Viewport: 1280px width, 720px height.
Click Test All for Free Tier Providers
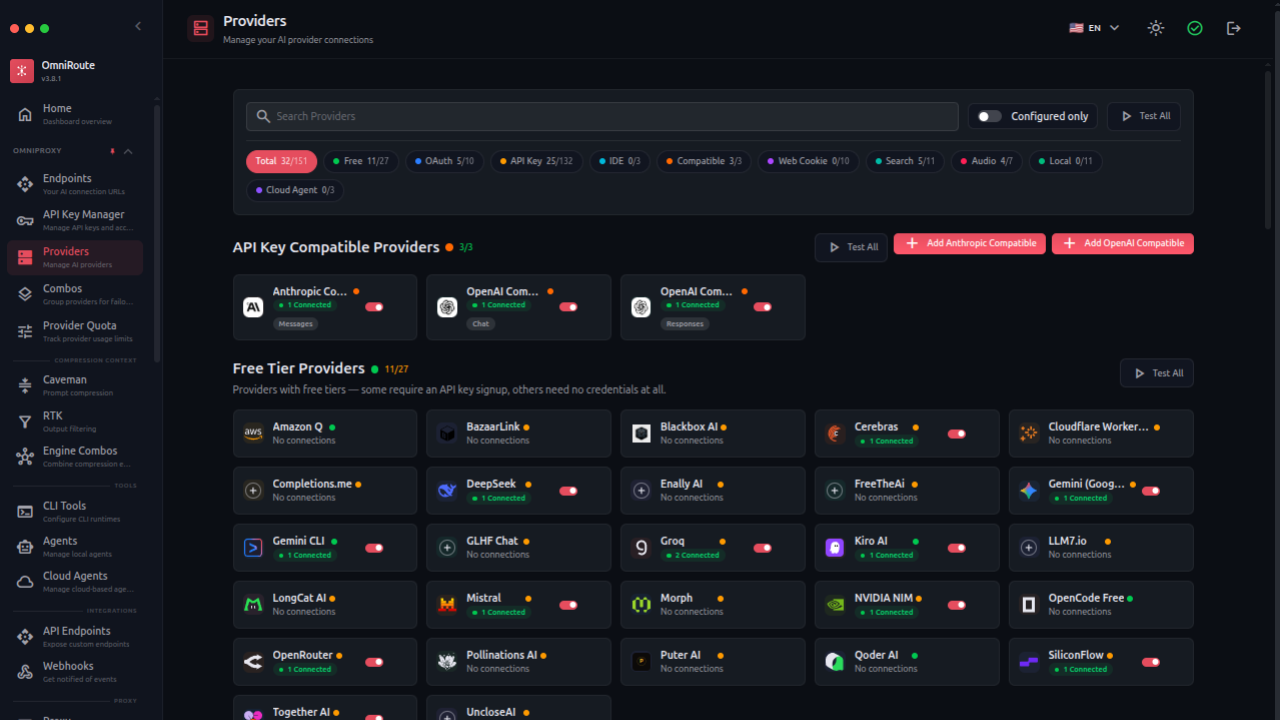pos(1157,373)
